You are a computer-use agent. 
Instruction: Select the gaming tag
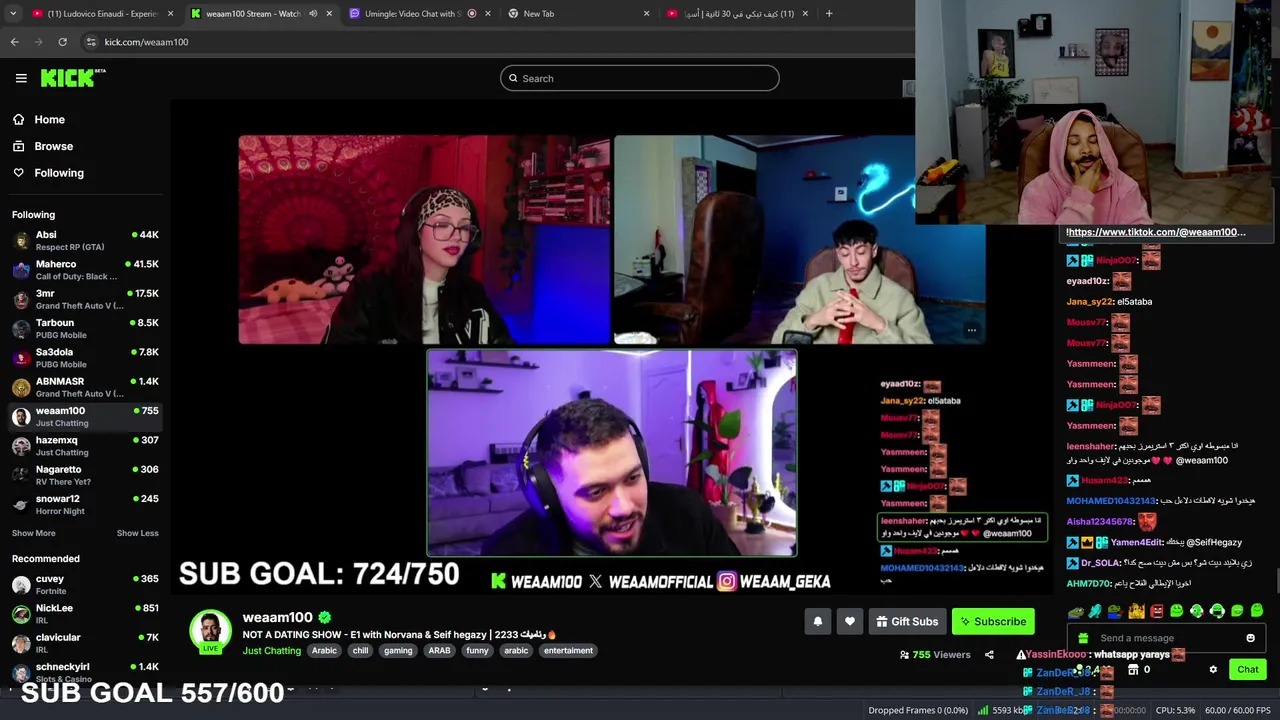(x=398, y=651)
